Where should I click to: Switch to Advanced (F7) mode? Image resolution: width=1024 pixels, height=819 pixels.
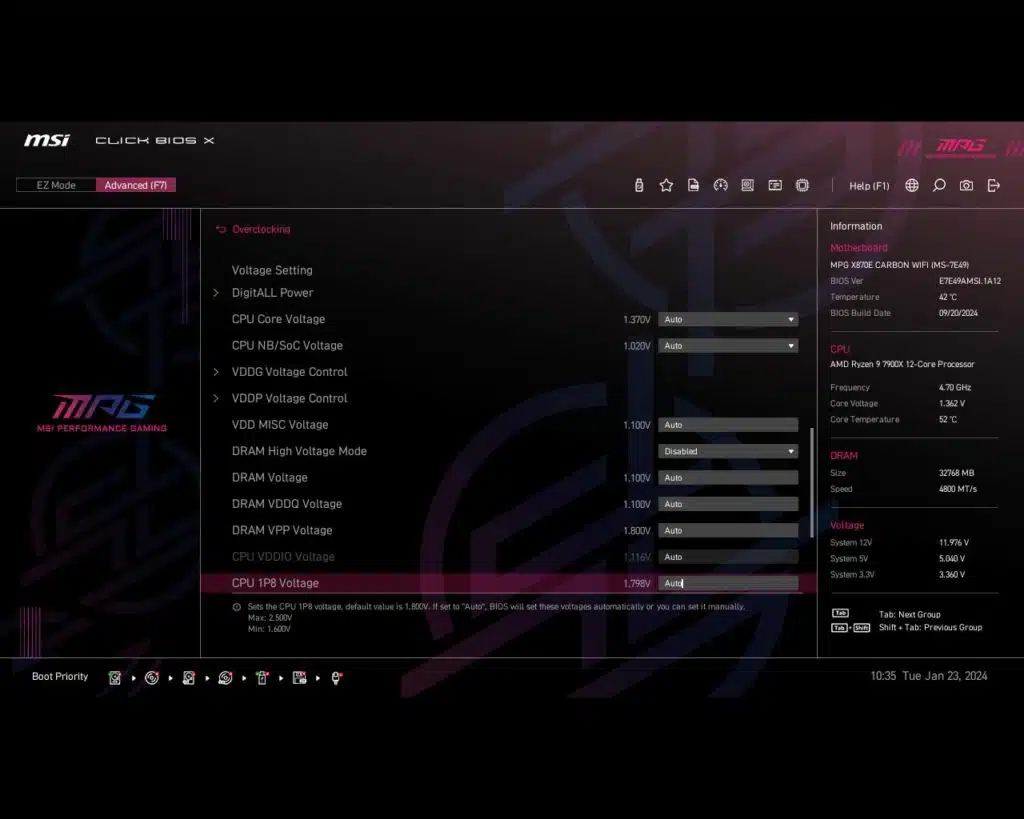[136, 185]
